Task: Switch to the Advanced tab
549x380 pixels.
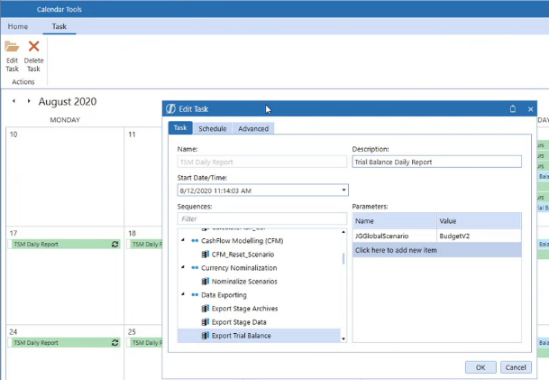Action: click(x=253, y=129)
